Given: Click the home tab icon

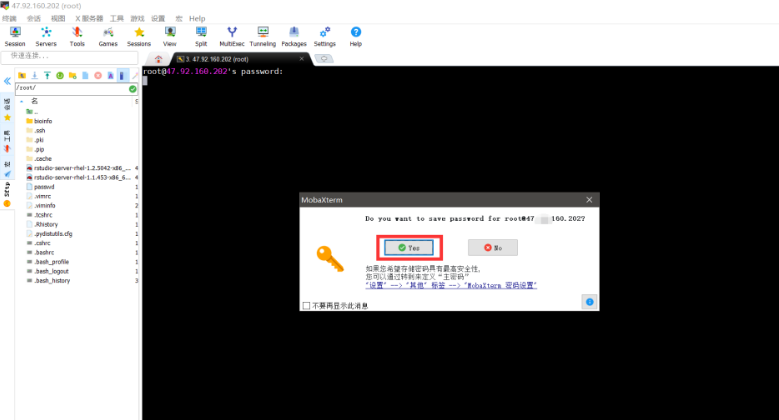Looking at the screenshot, I should pos(158,59).
